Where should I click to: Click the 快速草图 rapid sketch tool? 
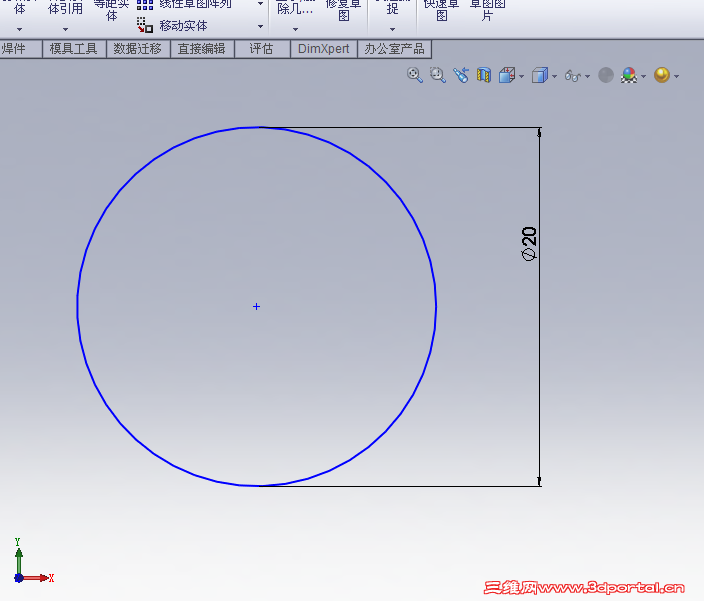(x=441, y=10)
